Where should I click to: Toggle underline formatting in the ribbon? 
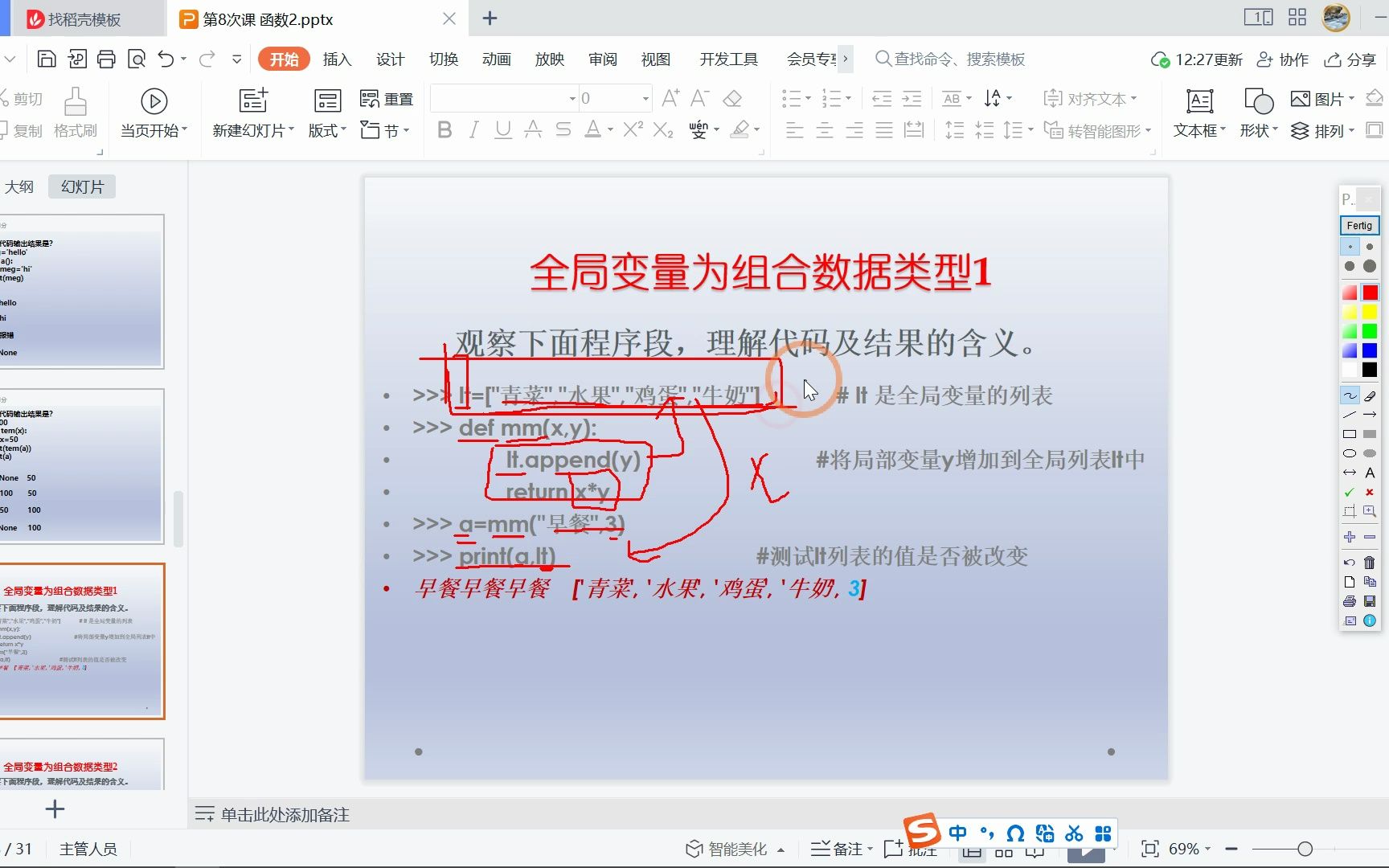[502, 129]
